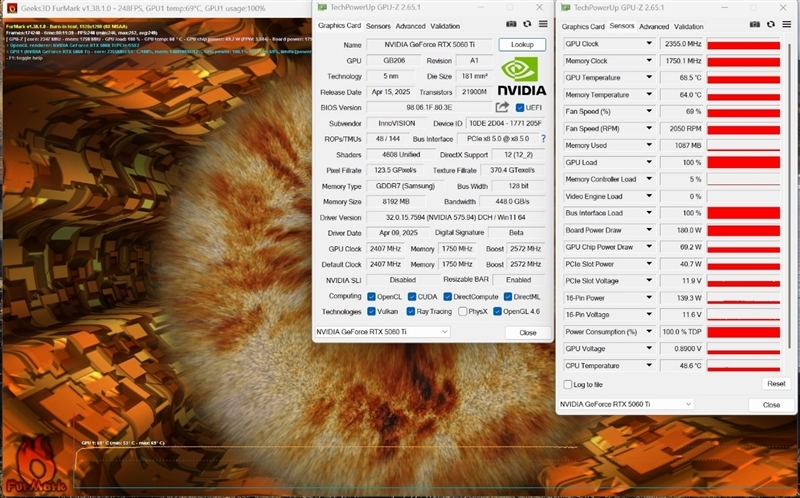Open the GPU selector dropdown in left GPU-Z window
800x498 pixels.
coord(382,332)
